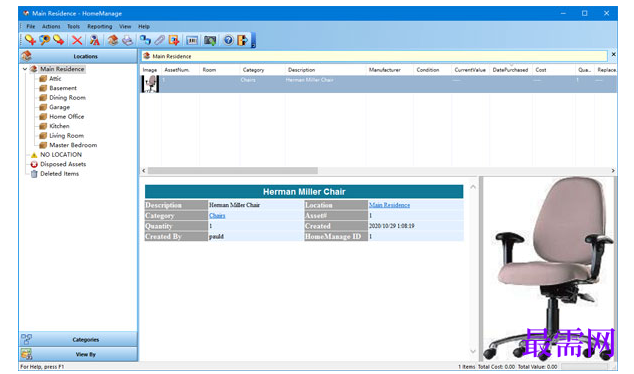Click the chair thumbnail in the asset row
634x374 pixels.
pos(150,84)
